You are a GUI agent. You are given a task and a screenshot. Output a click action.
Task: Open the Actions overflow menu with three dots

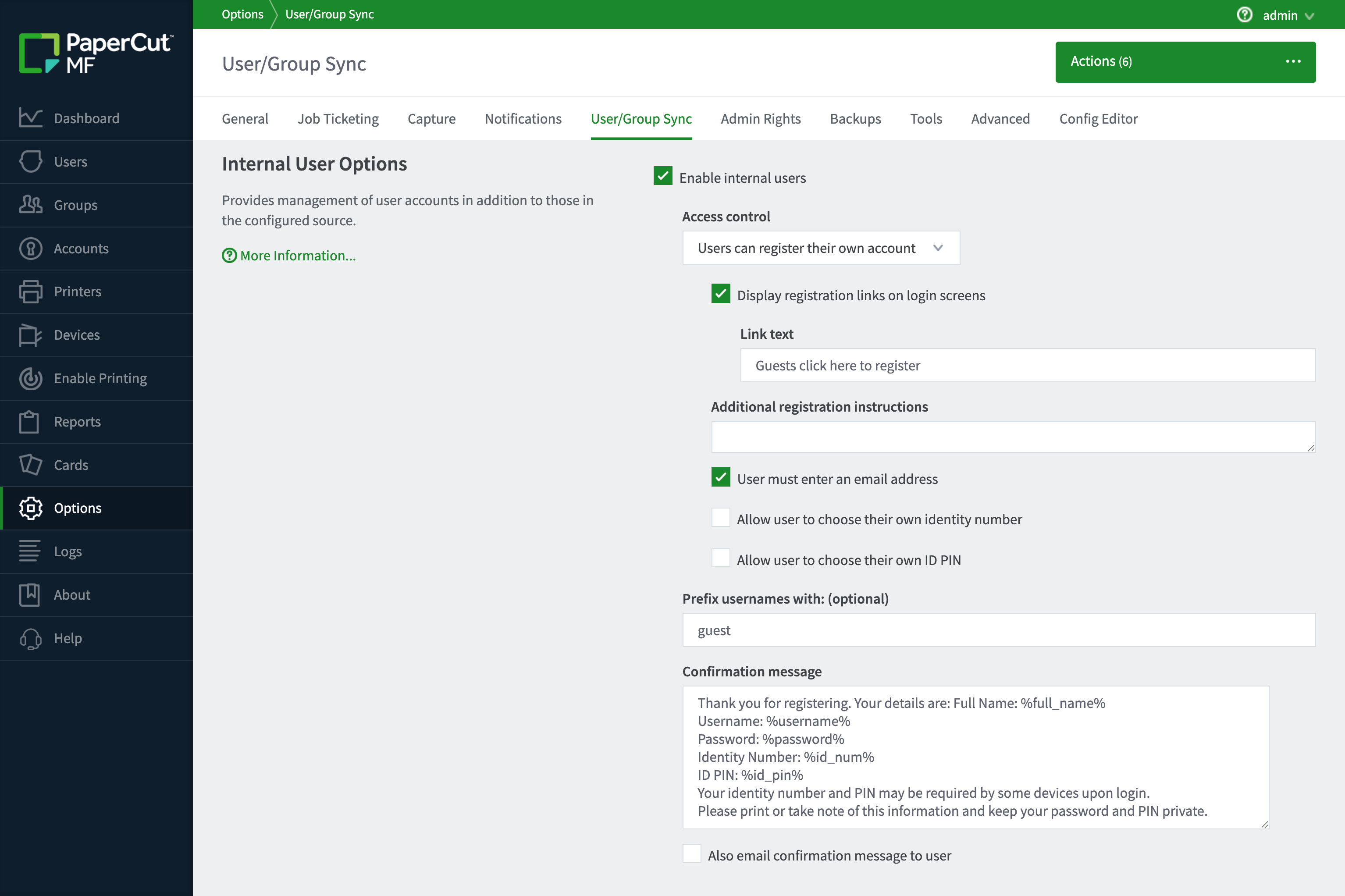pos(1293,61)
